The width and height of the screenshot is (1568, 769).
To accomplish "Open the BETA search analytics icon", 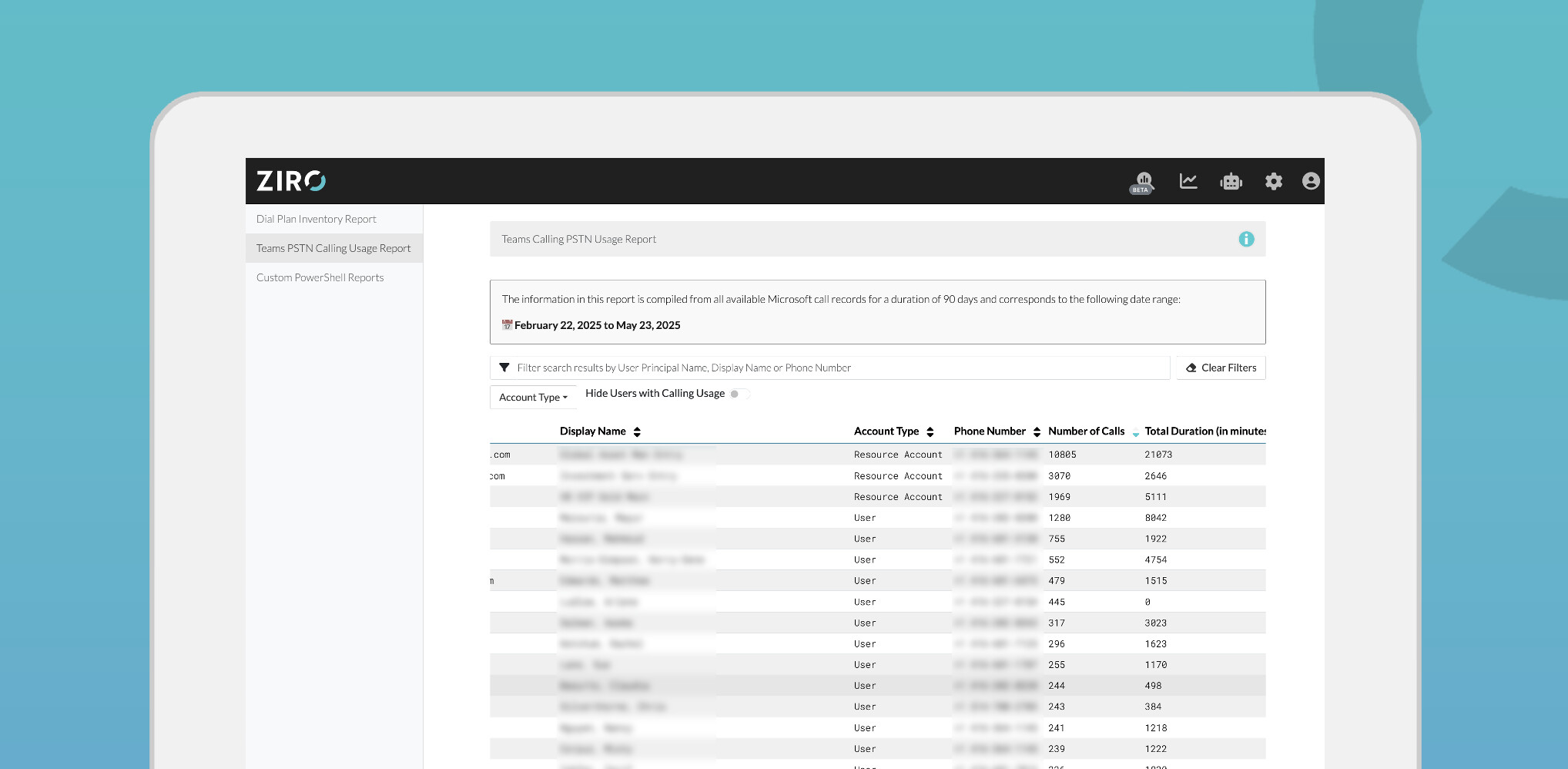I will (1143, 183).
